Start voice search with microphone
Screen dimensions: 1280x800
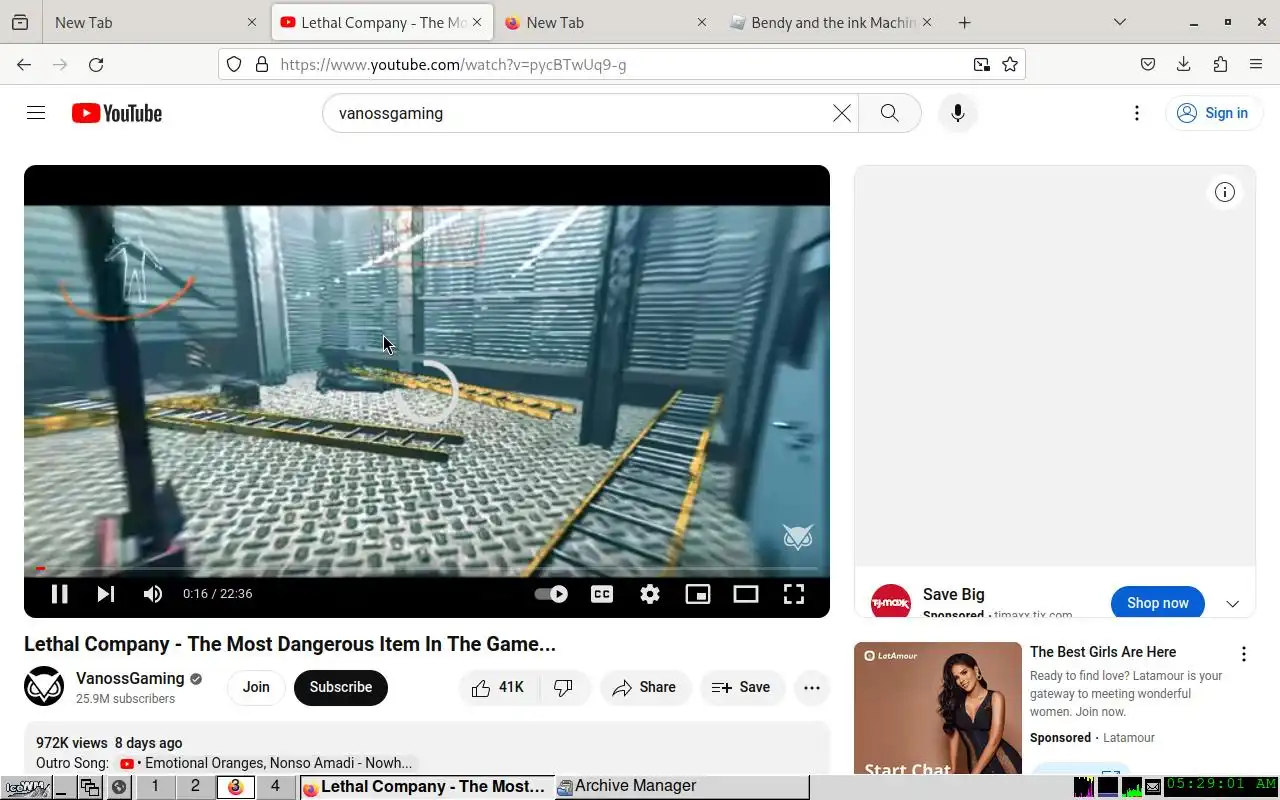[x=958, y=113]
